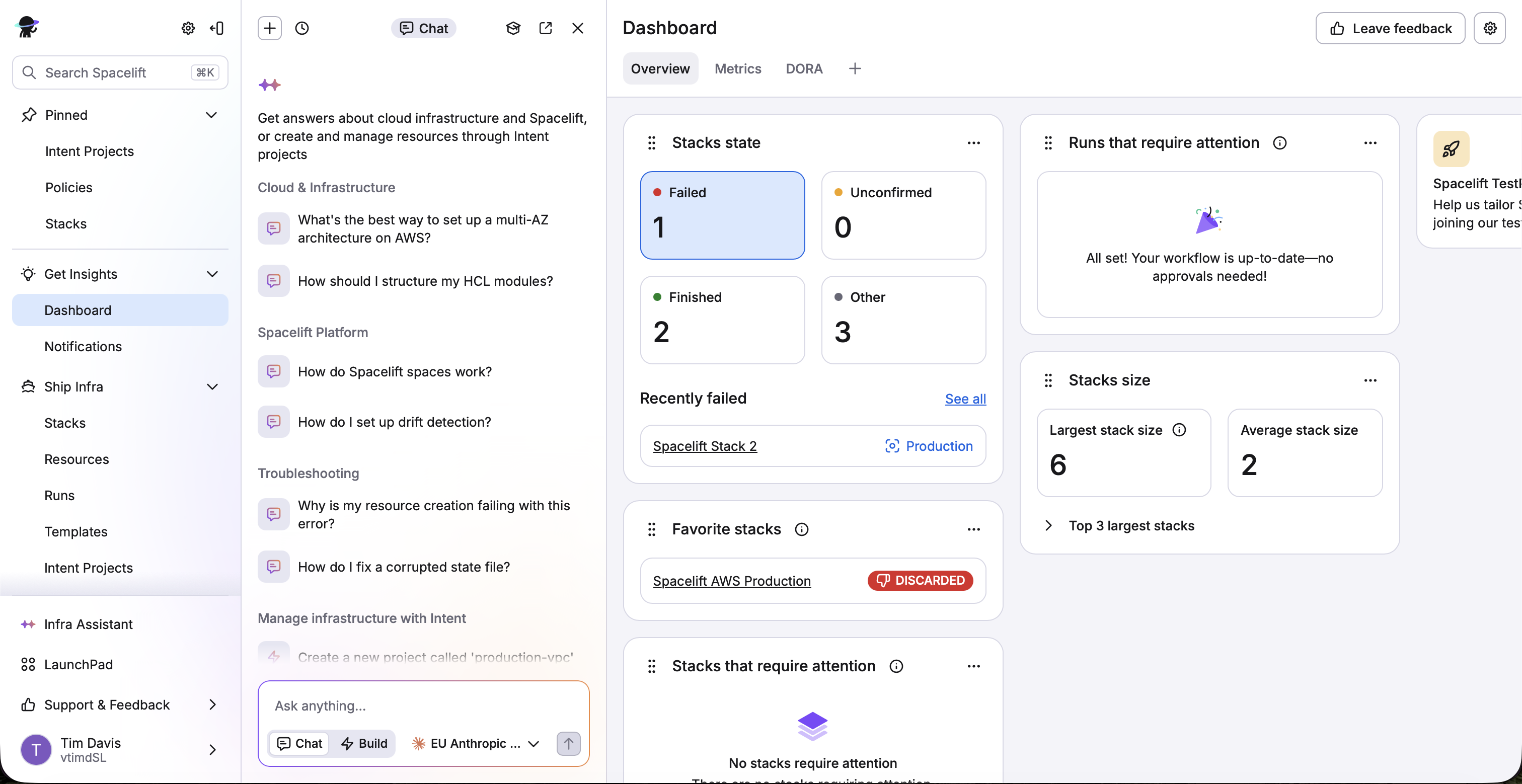Open Runs that require attention options menu
Image resolution: width=1522 pixels, height=784 pixels.
[x=1370, y=143]
